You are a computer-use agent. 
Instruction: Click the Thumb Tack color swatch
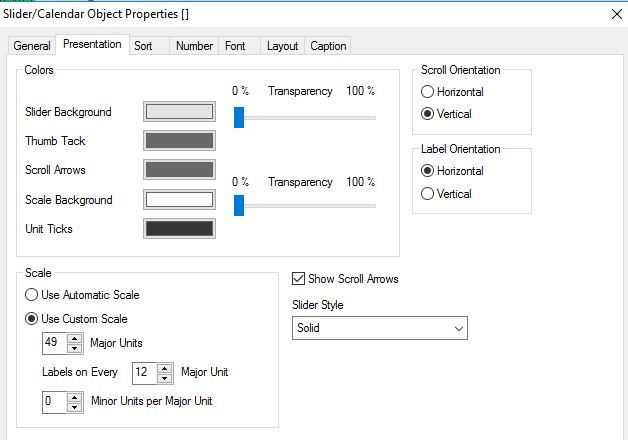(x=180, y=141)
